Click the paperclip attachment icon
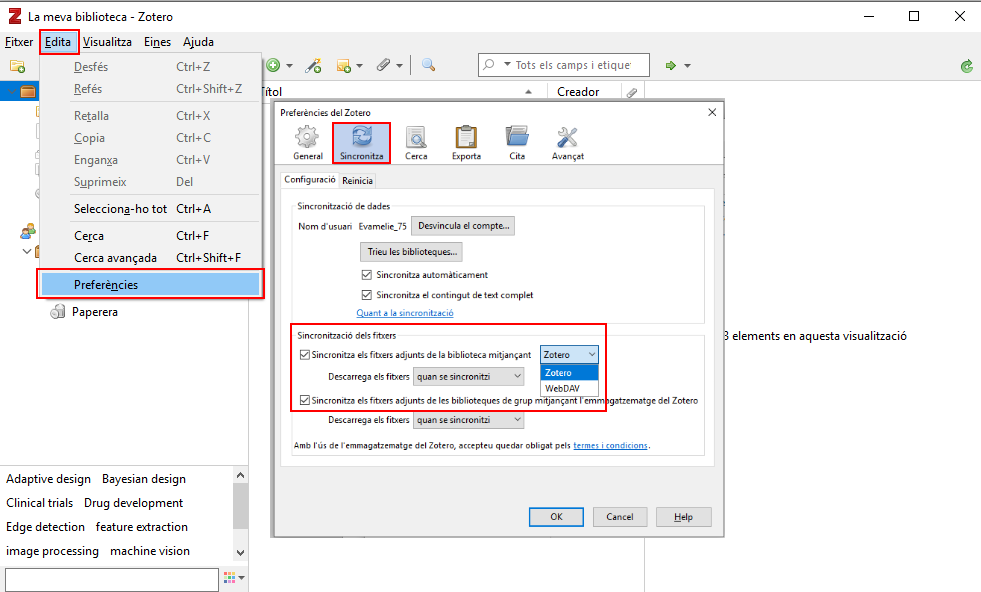The height and width of the screenshot is (592, 981). 383,65
